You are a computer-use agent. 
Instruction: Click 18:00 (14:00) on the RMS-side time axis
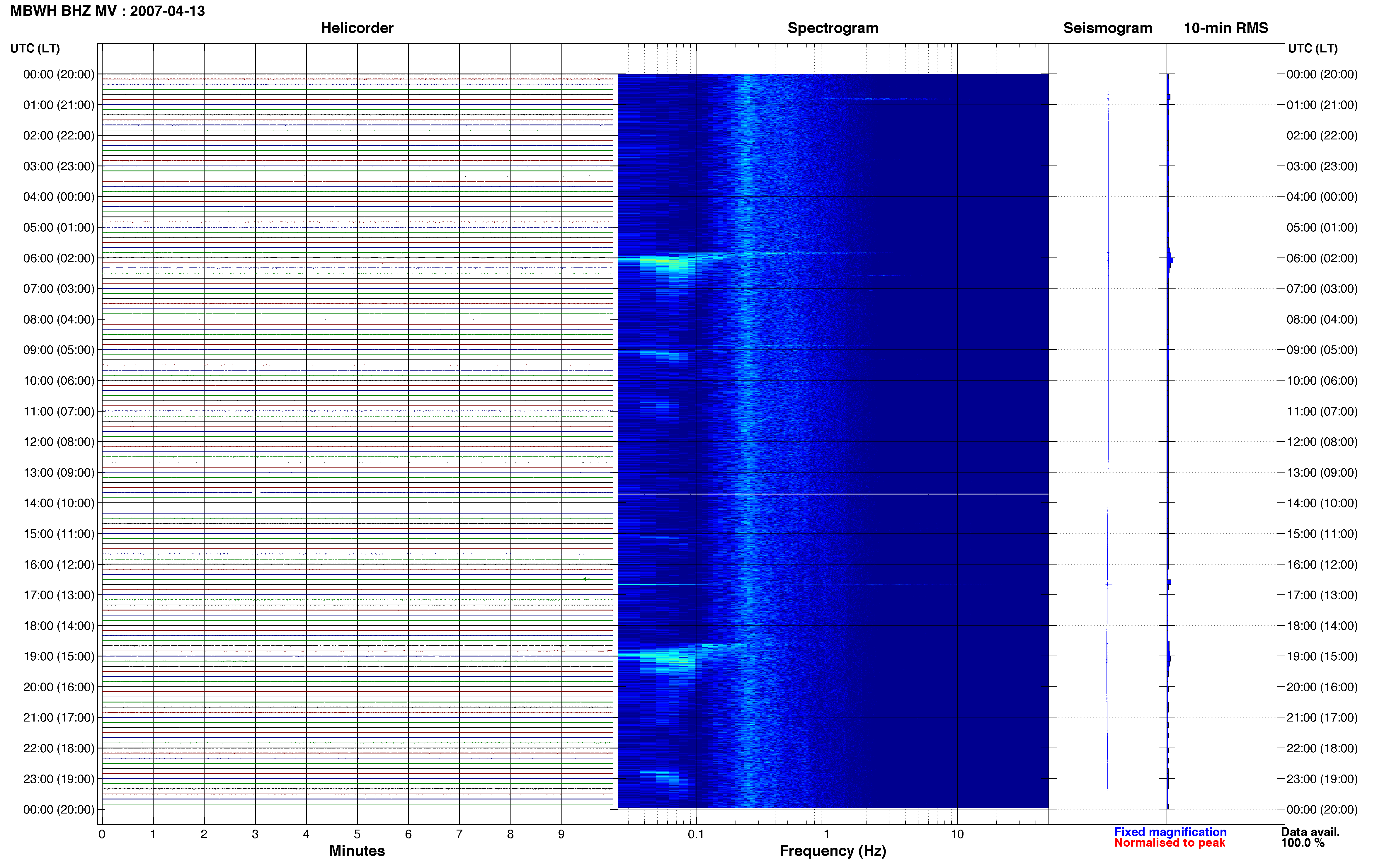click(x=1322, y=626)
